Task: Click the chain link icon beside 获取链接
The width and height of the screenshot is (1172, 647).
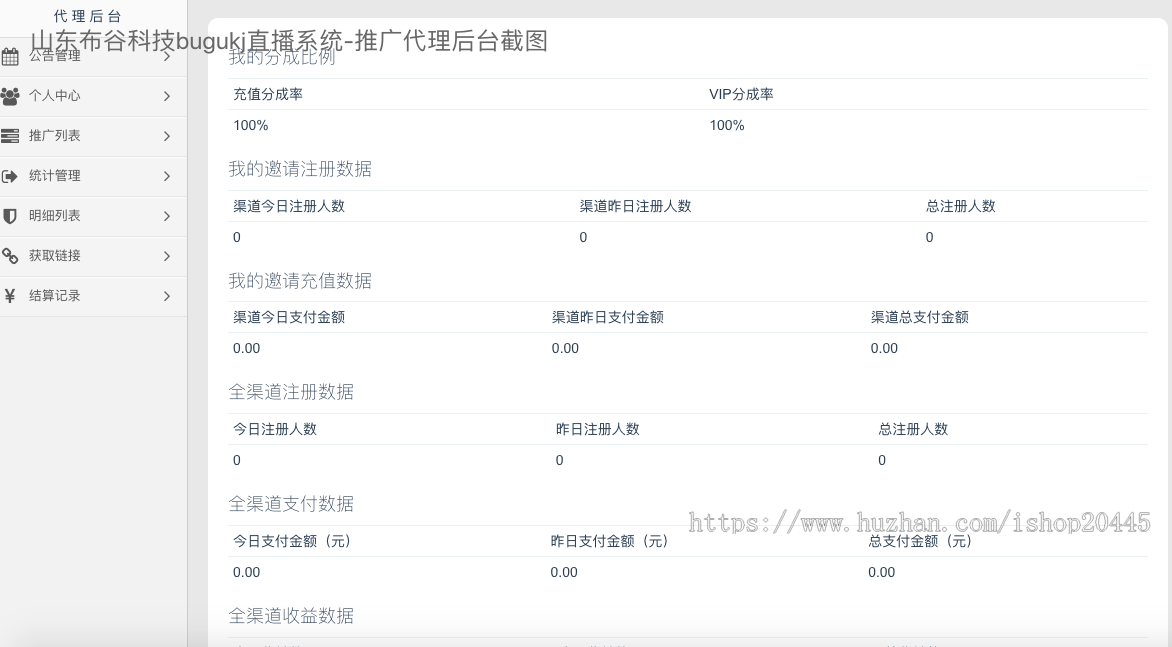Action: [10, 256]
